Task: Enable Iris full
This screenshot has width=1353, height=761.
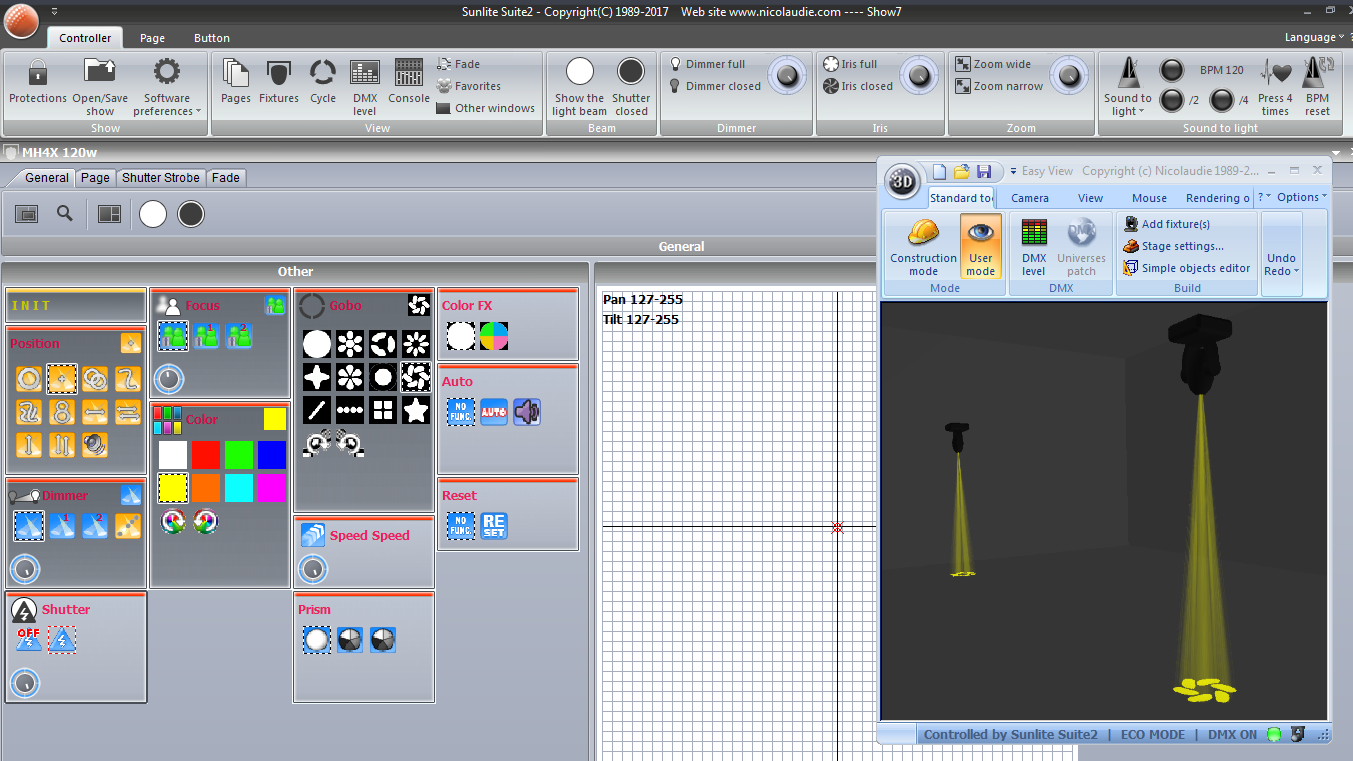Action: point(850,64)
